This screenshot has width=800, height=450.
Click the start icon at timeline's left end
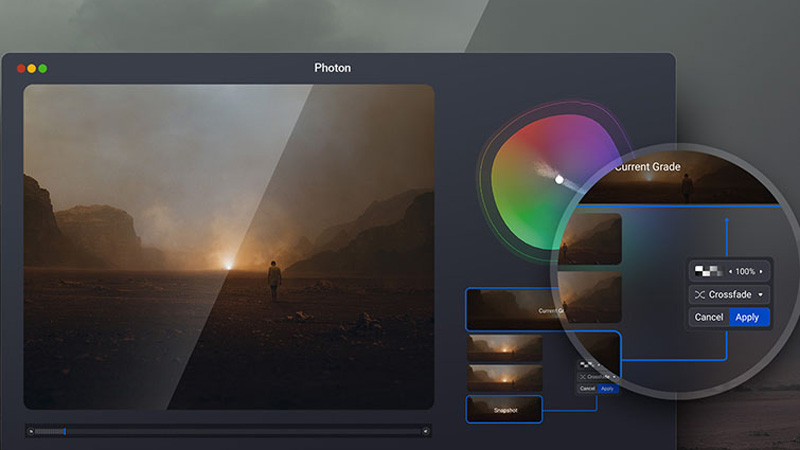[31, 432]
